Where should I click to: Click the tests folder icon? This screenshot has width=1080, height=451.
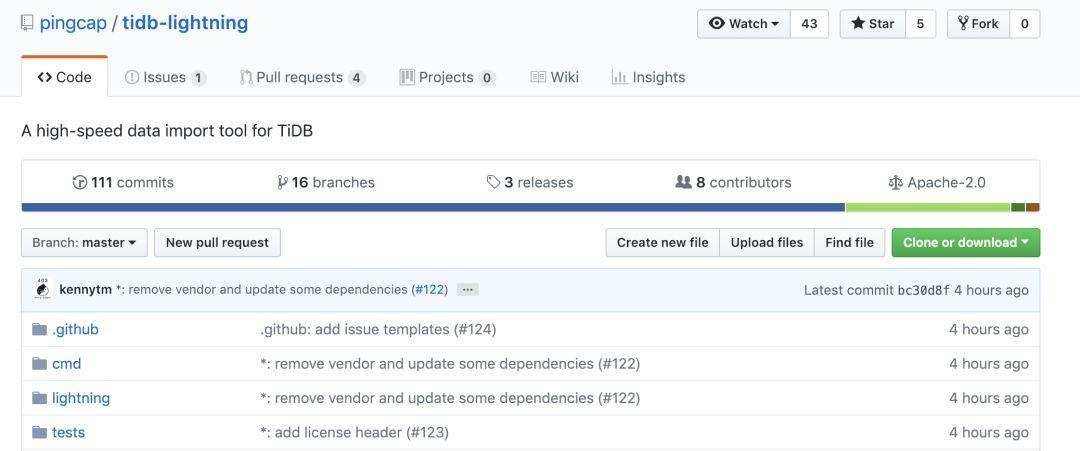pyautogui.click(x=39, y=432)
